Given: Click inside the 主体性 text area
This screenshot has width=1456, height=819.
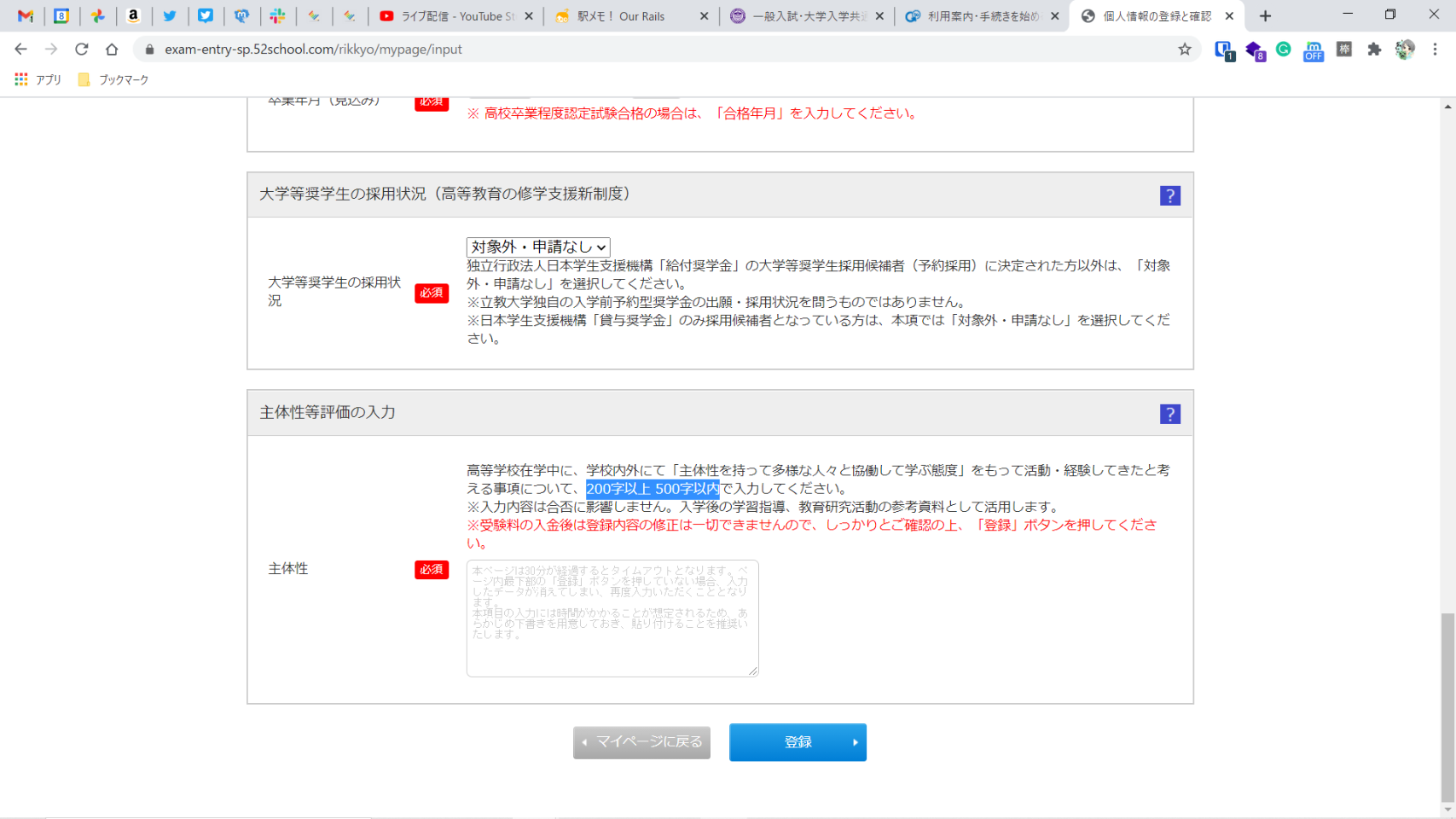Looking at the screenshot, I should [612, 619].
